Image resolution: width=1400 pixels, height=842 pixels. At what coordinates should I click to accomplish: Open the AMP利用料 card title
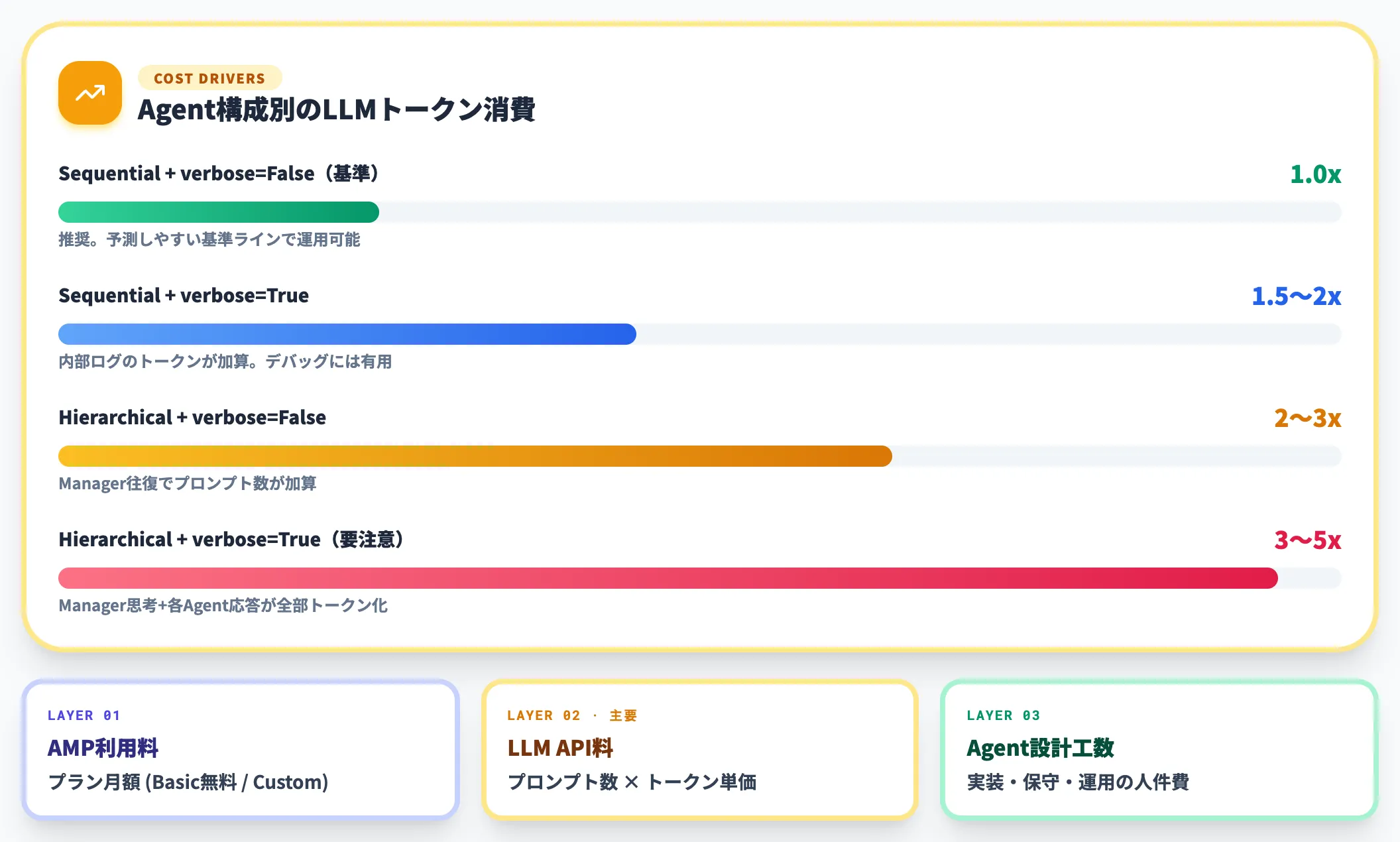pos(103,748)
